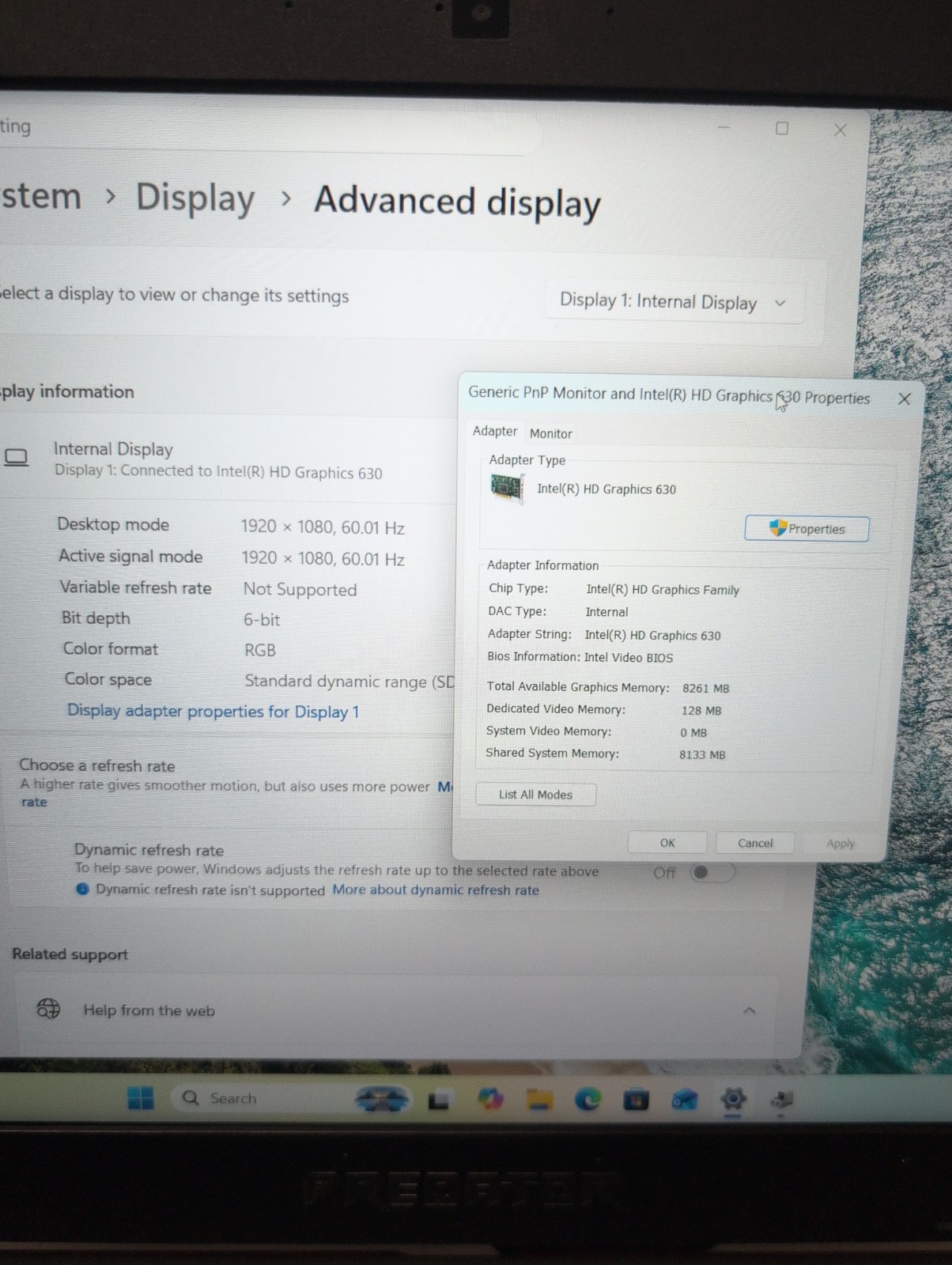Screen dimensions: 952x1265
Task: Open Task View from the taskbar
Action: [x=439, y=1100]
